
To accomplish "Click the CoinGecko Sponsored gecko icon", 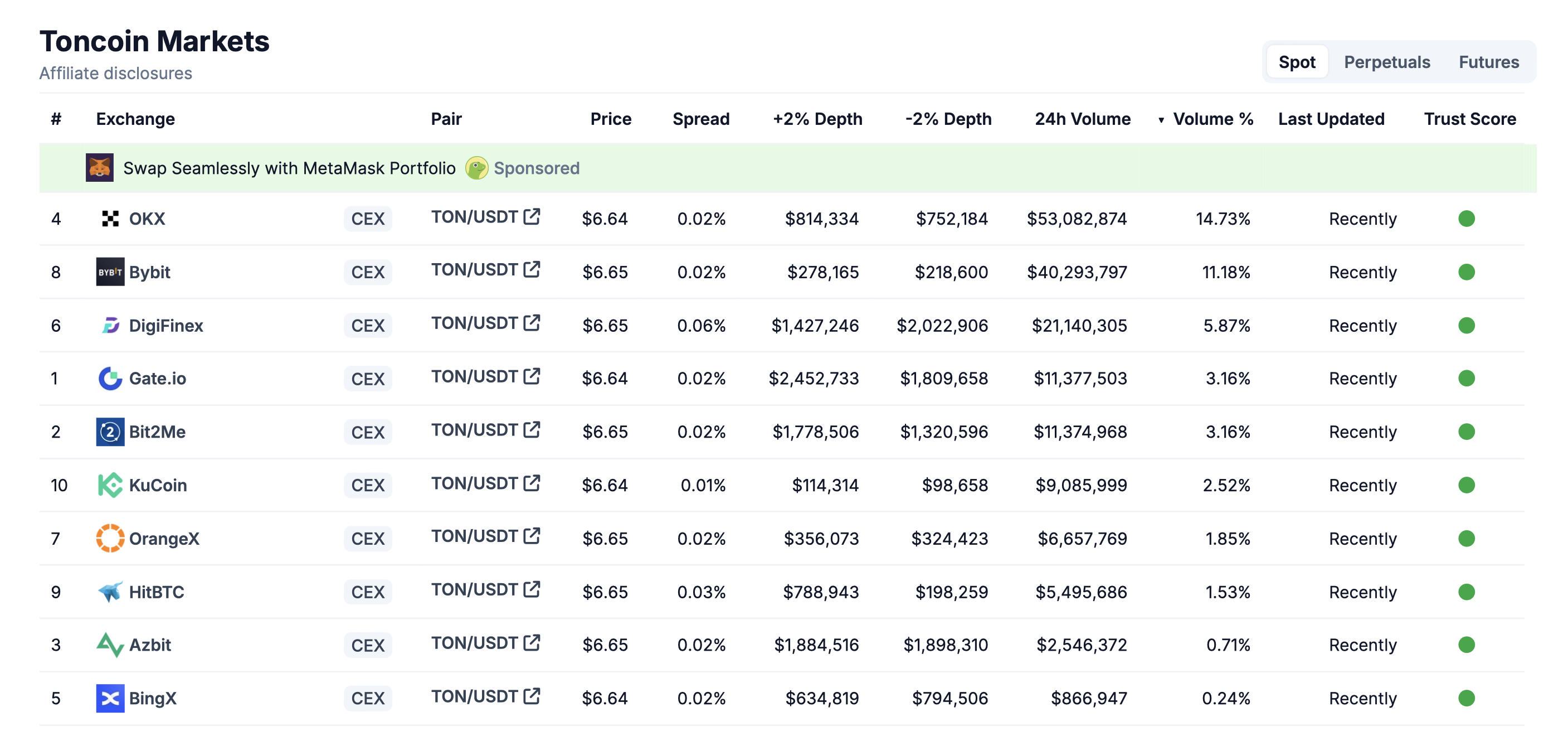I will pos(476,167).
